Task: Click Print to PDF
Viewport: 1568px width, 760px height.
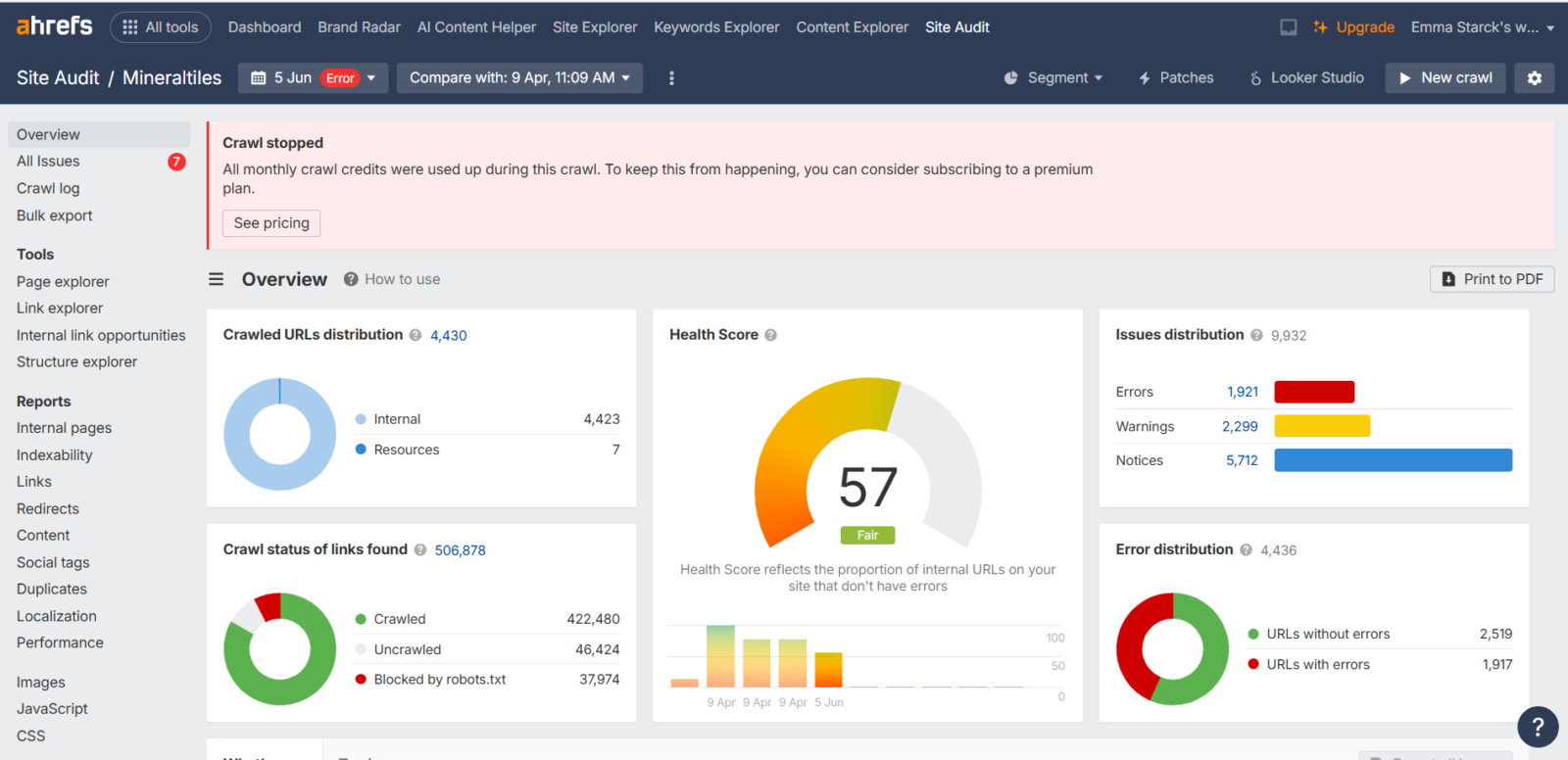Action: 1492,279
